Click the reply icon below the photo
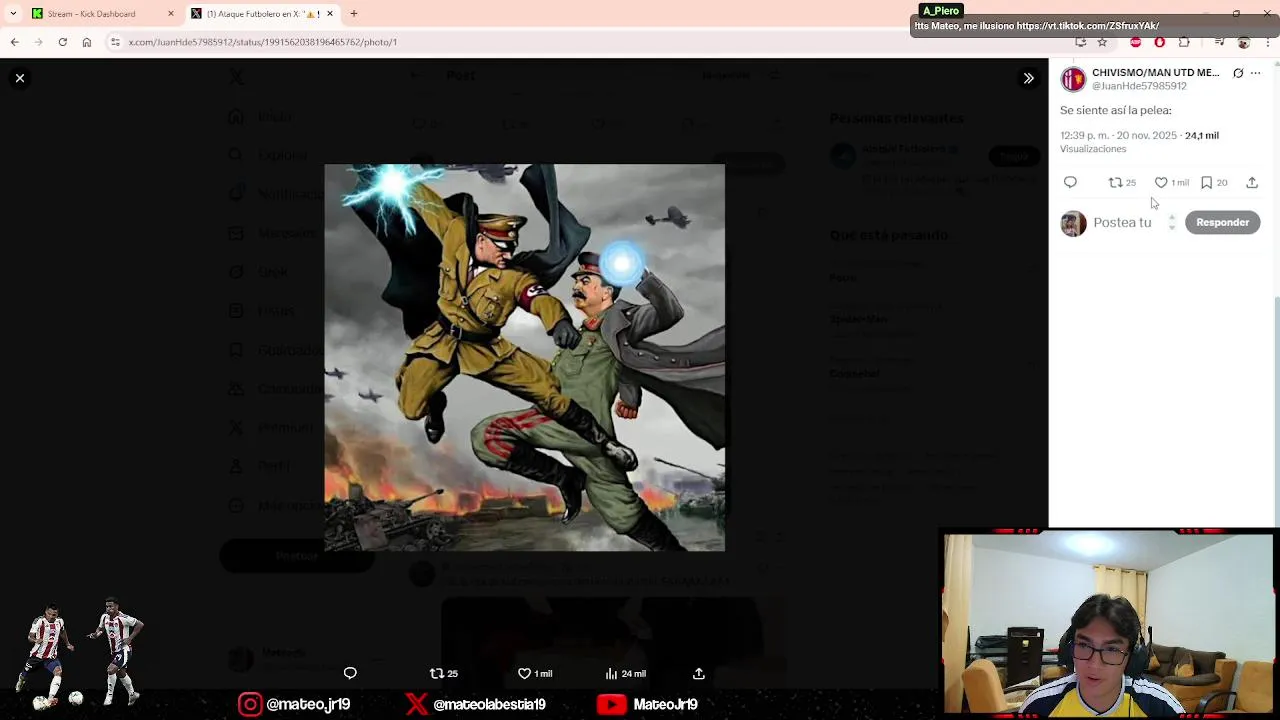The image size is (1280, 720). click(350, 673)
